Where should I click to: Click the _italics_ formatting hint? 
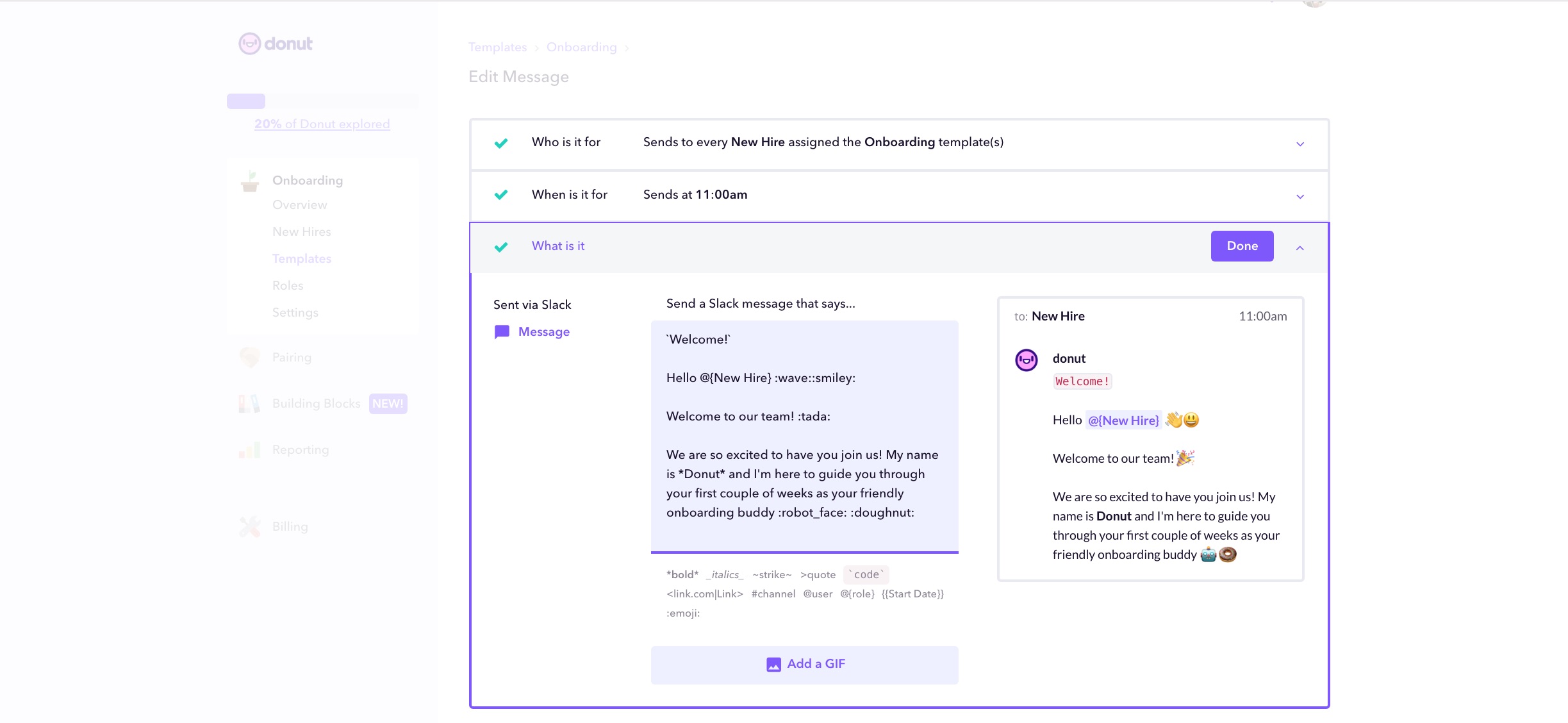pos(725,575)
